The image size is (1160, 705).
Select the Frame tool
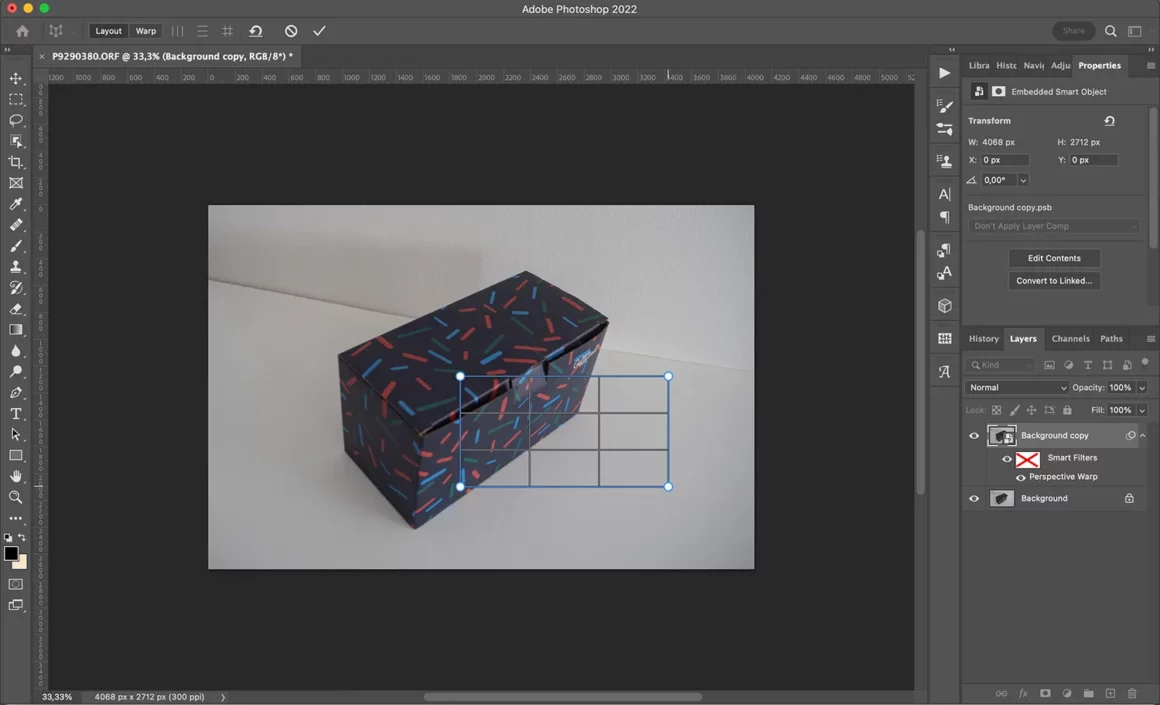click(x=16, y=183)
